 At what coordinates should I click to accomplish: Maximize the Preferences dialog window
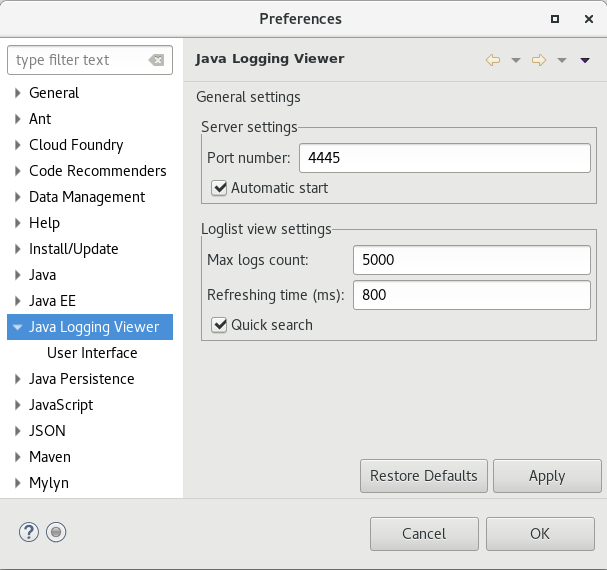tap(555, 19)
